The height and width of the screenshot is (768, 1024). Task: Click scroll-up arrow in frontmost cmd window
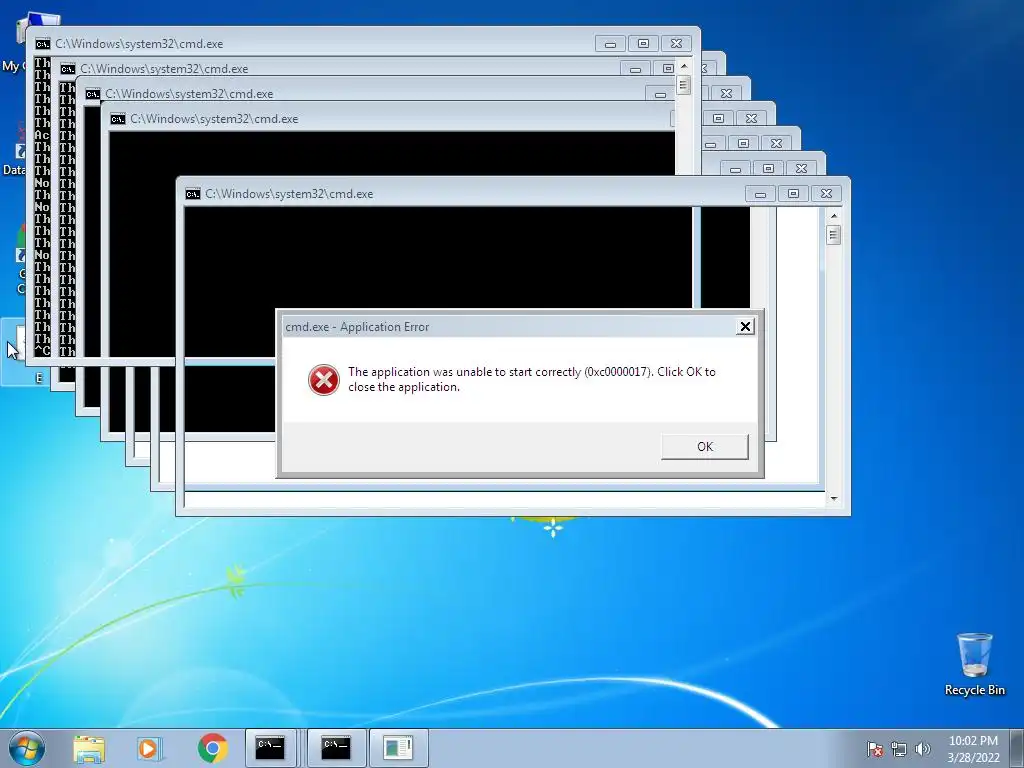(x=834, y=216)
